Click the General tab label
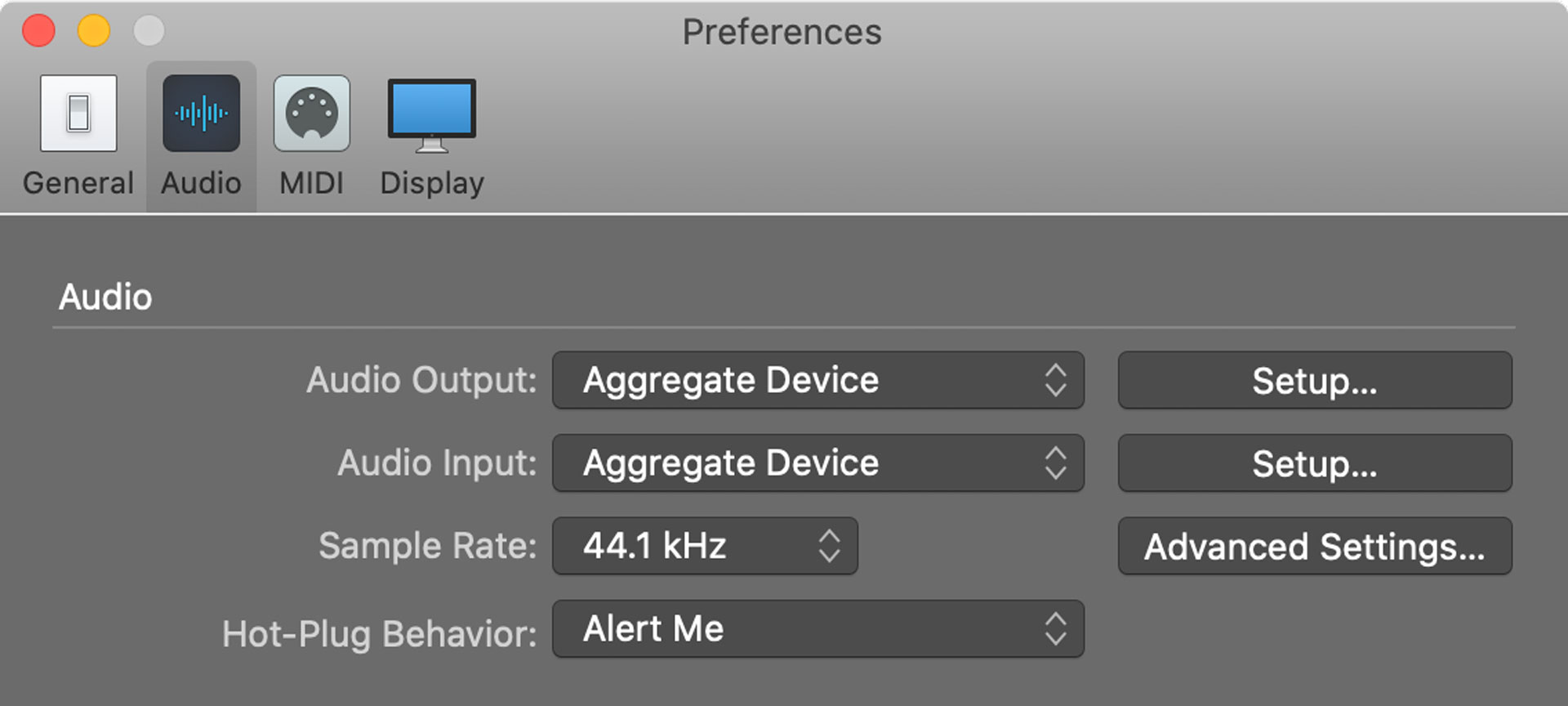This screenshot has height=706, width=1568. click(x=78, y=183)
